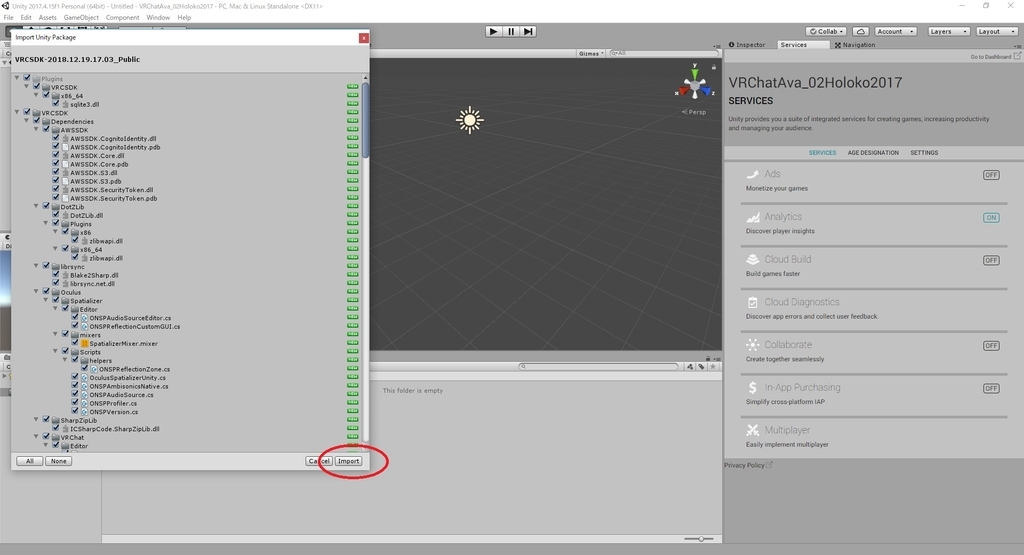Open the Account dropdown
This screenshot has height=555, width=1024.
[x=895, y=31]
